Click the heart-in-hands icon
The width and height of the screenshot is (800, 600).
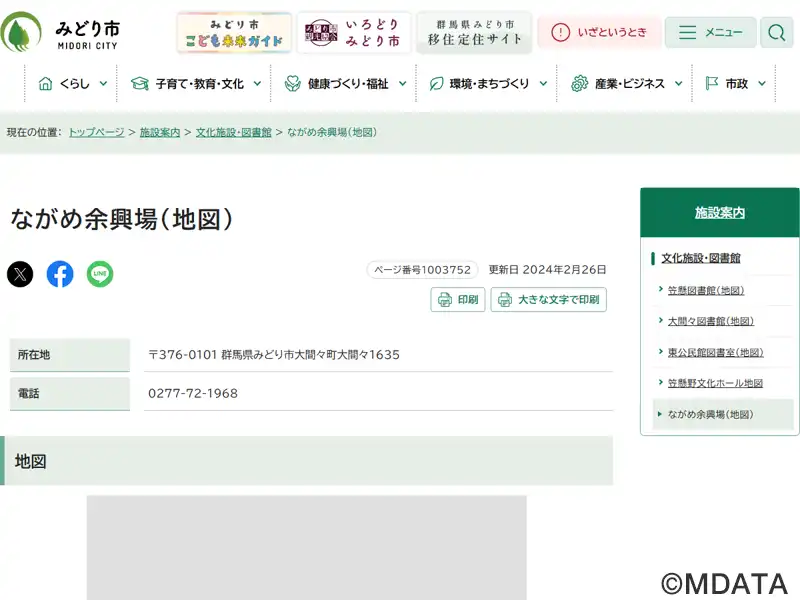coord(293,83)
